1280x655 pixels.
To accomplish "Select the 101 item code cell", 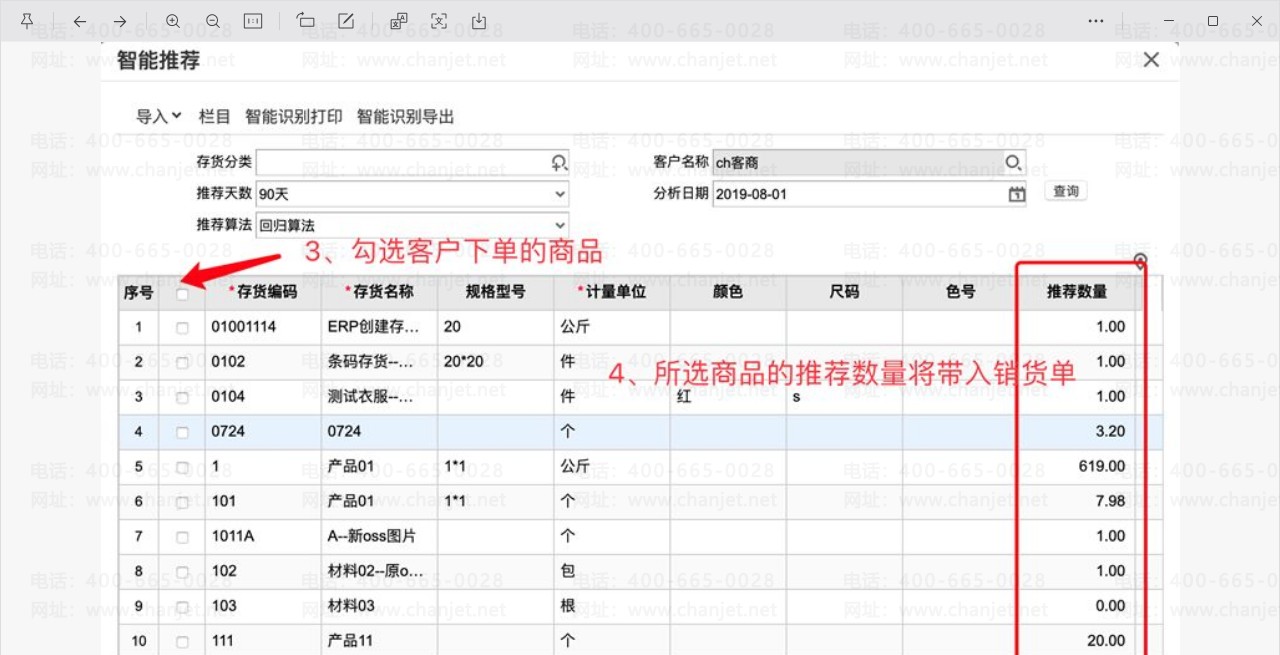I will click(264, 502).
